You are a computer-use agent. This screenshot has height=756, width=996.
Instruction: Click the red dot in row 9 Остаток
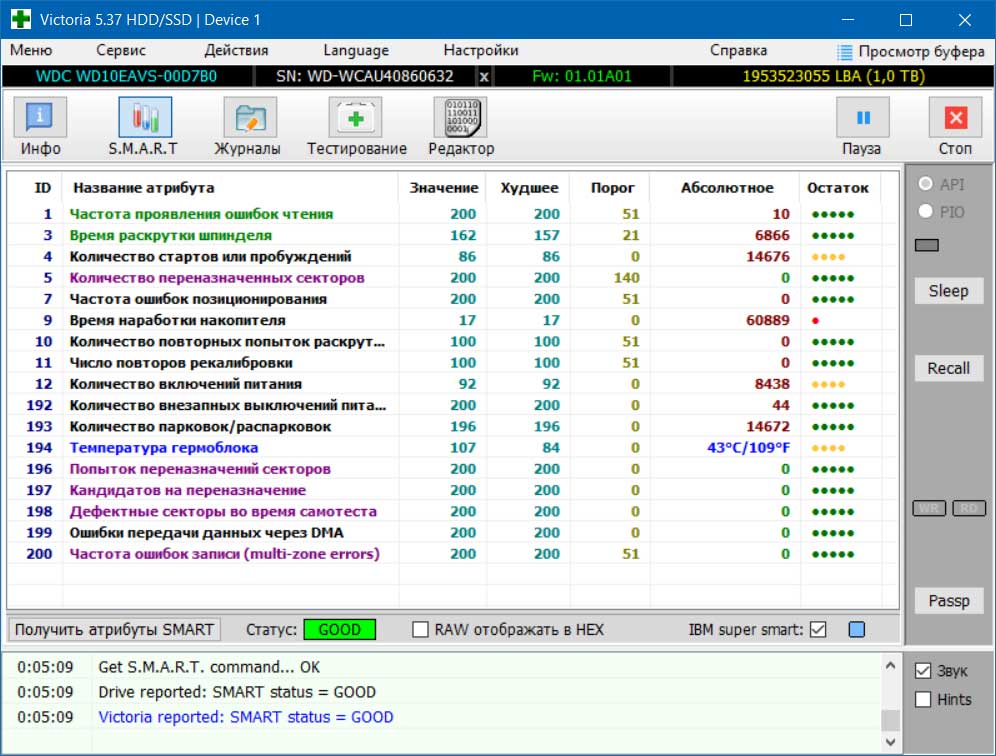pos(815,321)
